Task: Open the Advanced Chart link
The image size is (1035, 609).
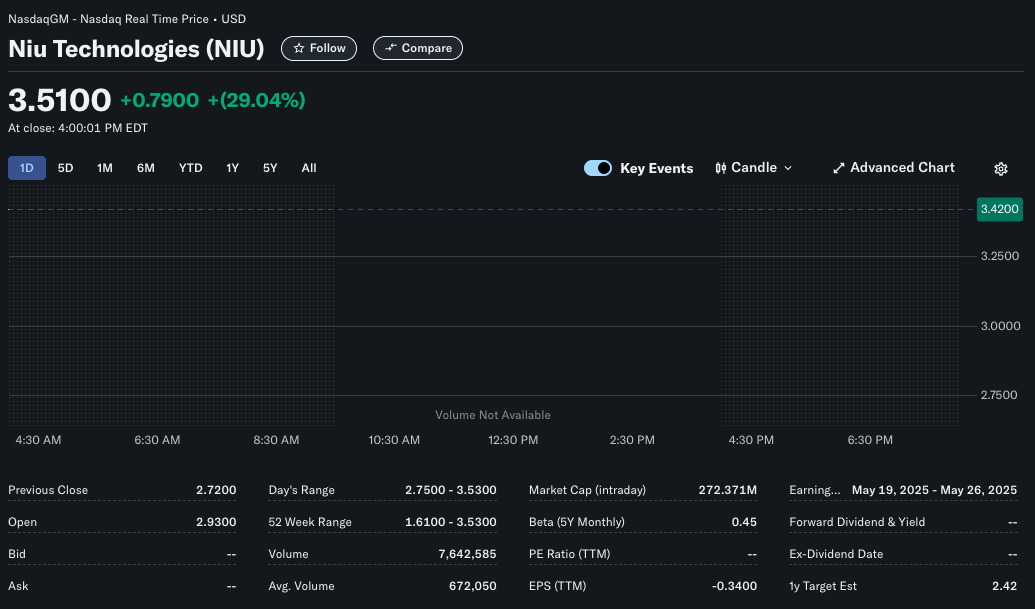Action: pos(894,168)
